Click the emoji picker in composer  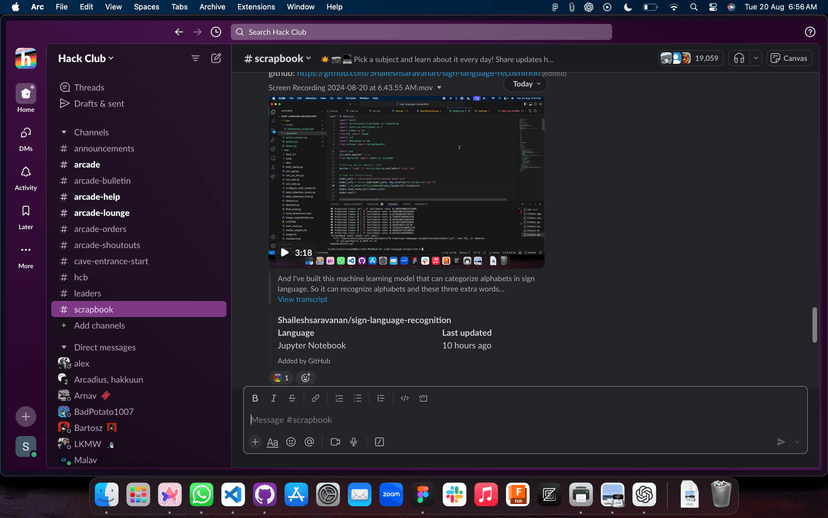click(x=291, y=442)
